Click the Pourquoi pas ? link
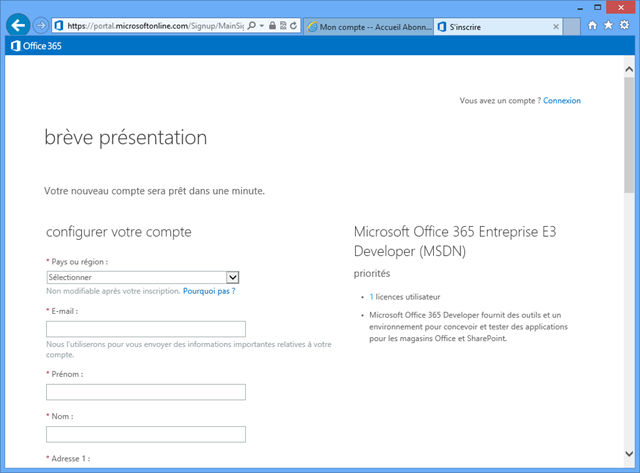Screen dimensions: 640x473 209,291
